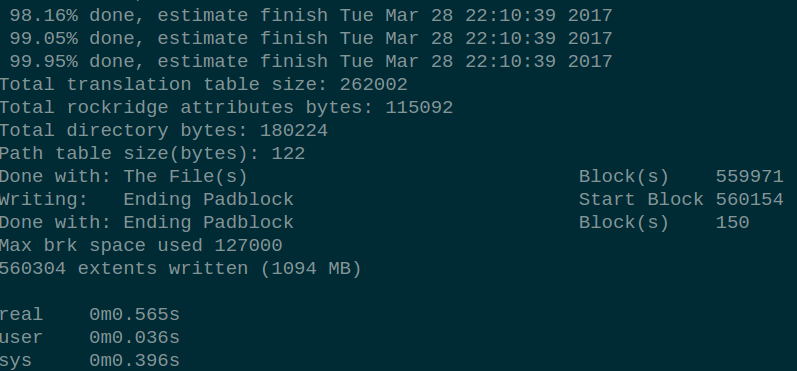Click the Block(s) count 559971
Viewport: 797px width, 371px height.
pyautogui.click(x=750, y=176)
